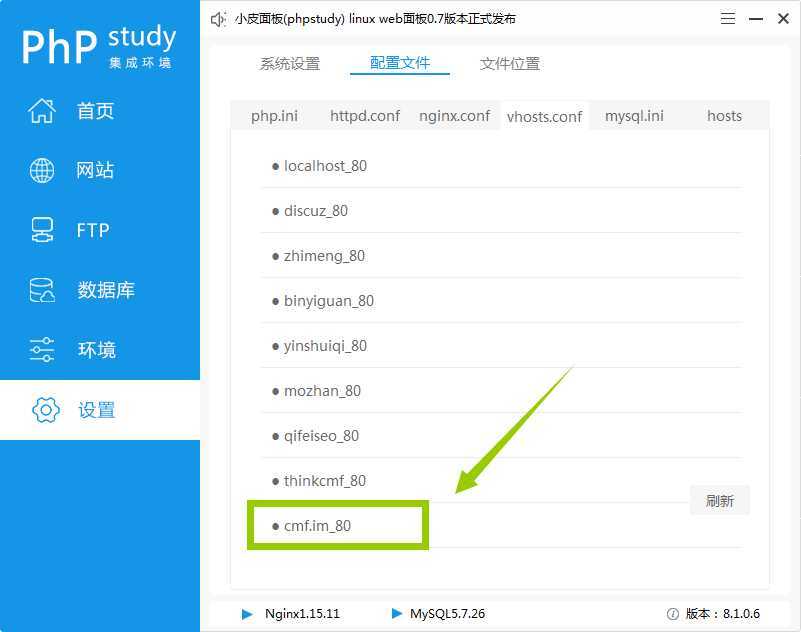Open the php.ini tab
The width and height of the screenshot is (801, 632).
274,116
